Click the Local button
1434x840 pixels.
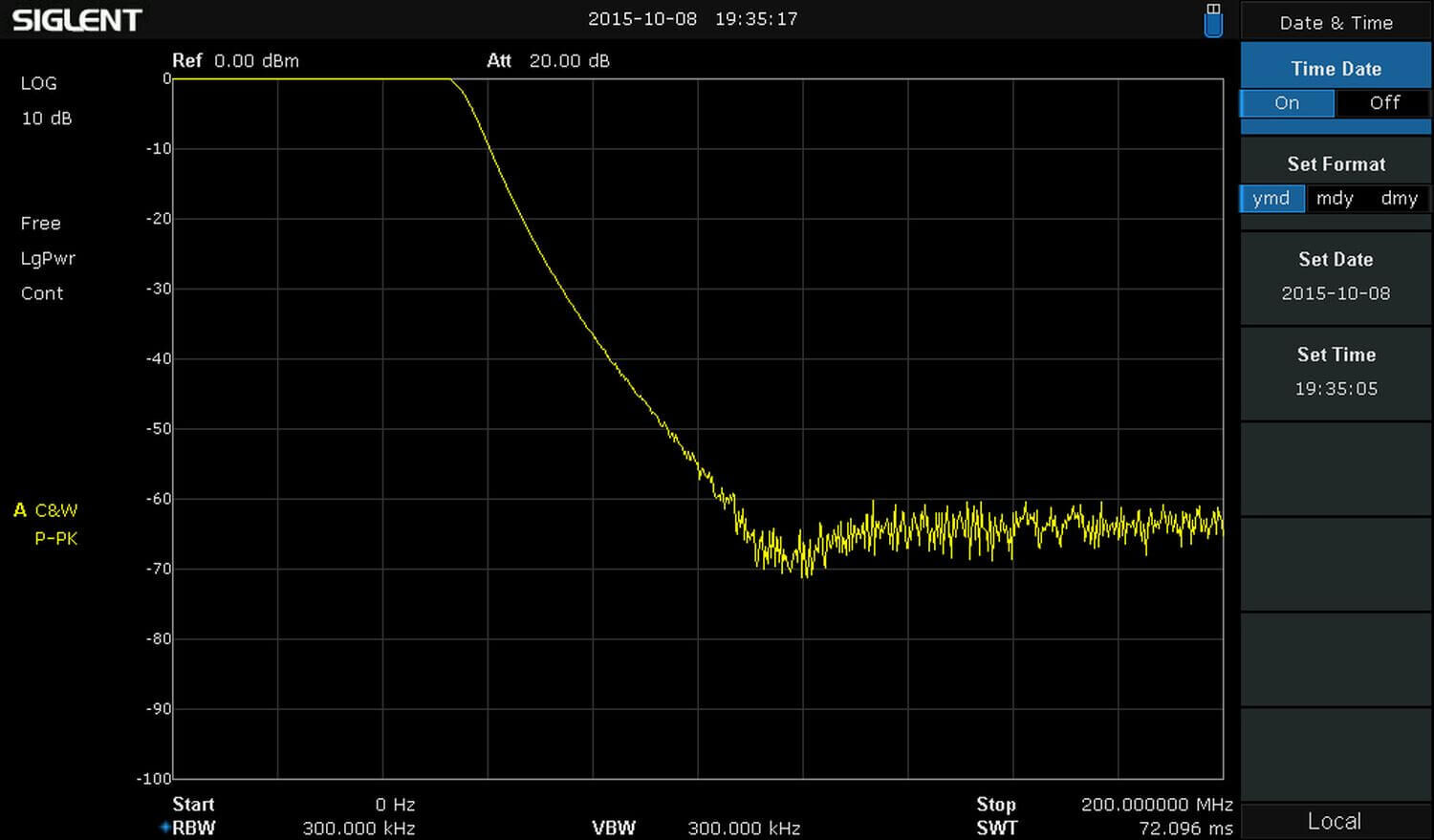point(1335,822)
